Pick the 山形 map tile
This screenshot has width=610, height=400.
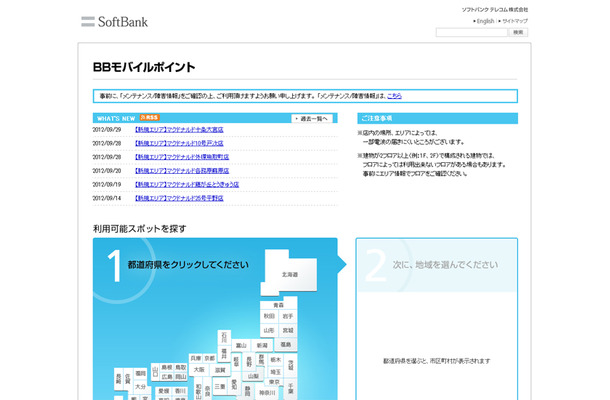point(269,330)
